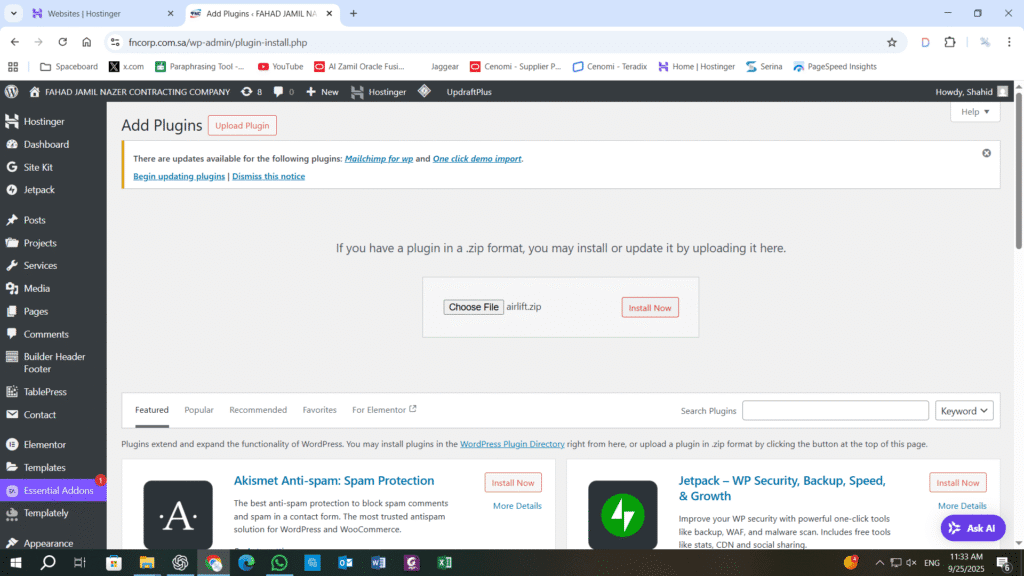Open the 8 pending updates icon

[251, 92]
